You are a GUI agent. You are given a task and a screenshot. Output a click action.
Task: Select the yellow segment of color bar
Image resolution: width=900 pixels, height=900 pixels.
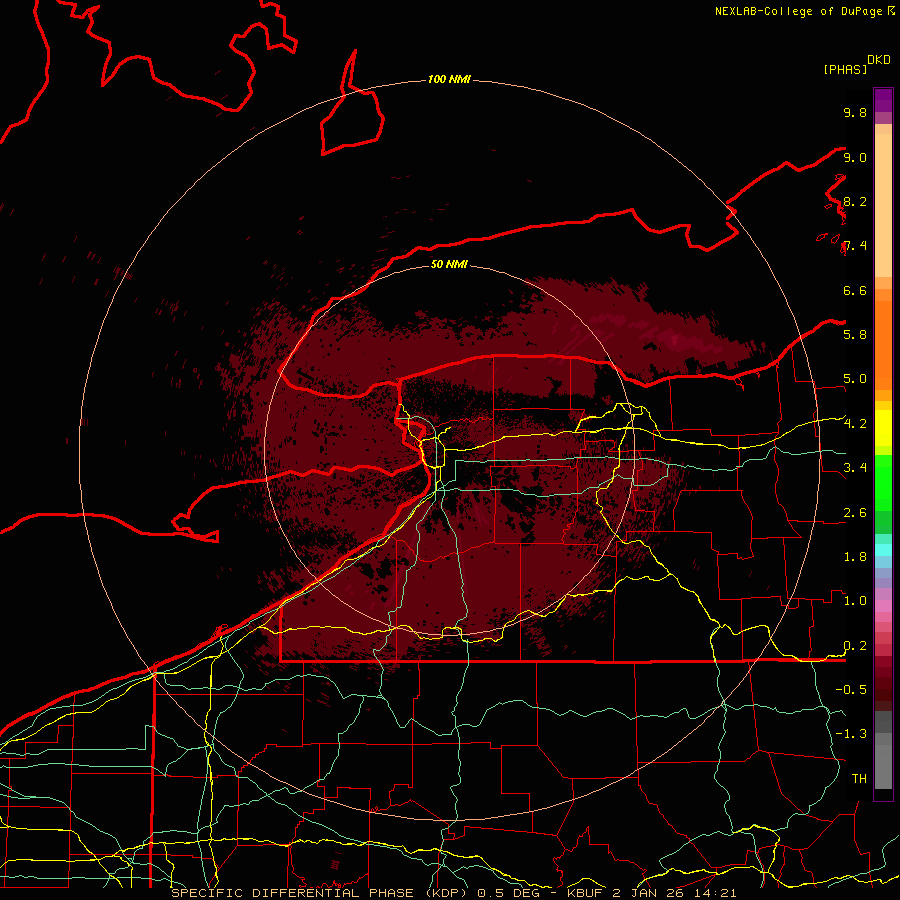coord(883,428)
